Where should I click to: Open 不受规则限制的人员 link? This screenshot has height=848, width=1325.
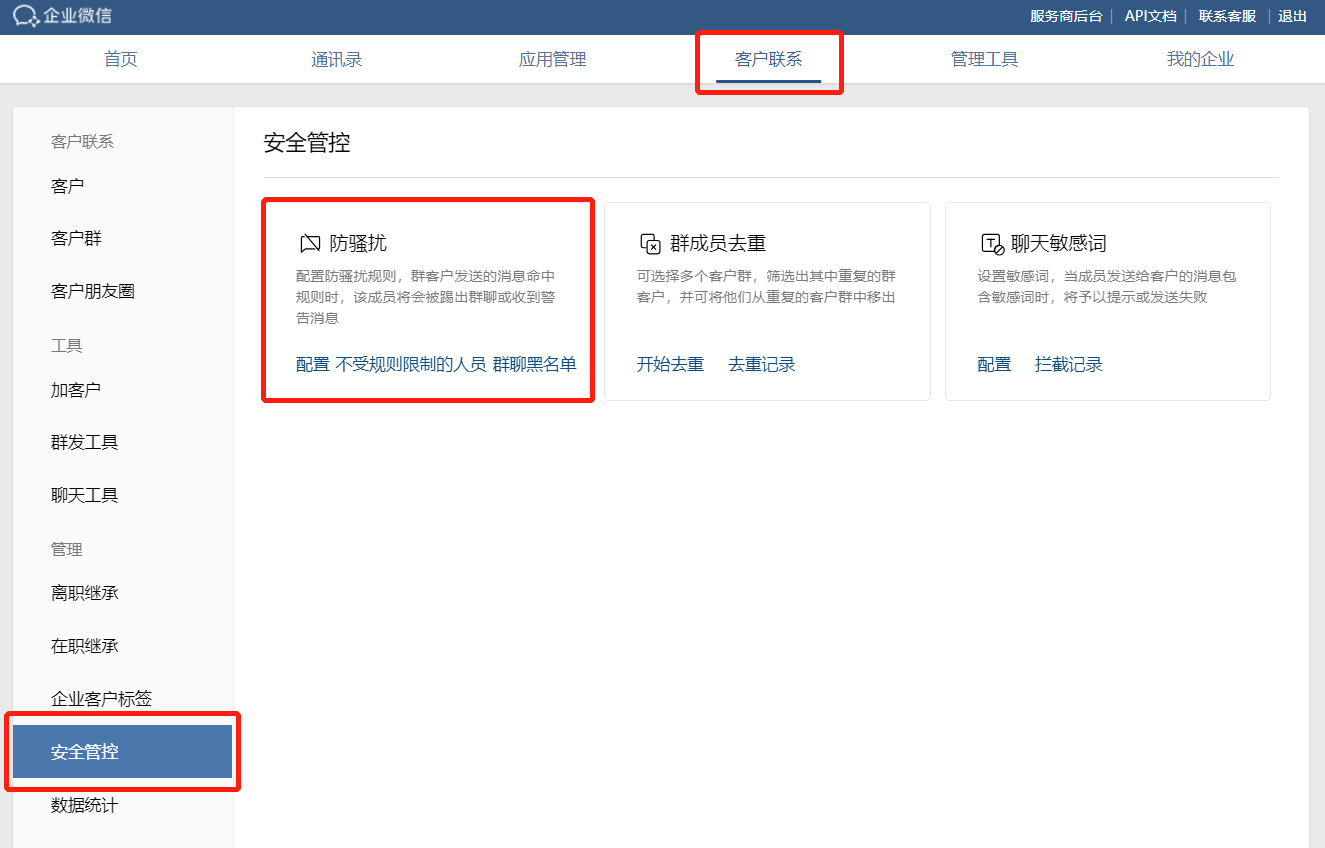(410, 365)
